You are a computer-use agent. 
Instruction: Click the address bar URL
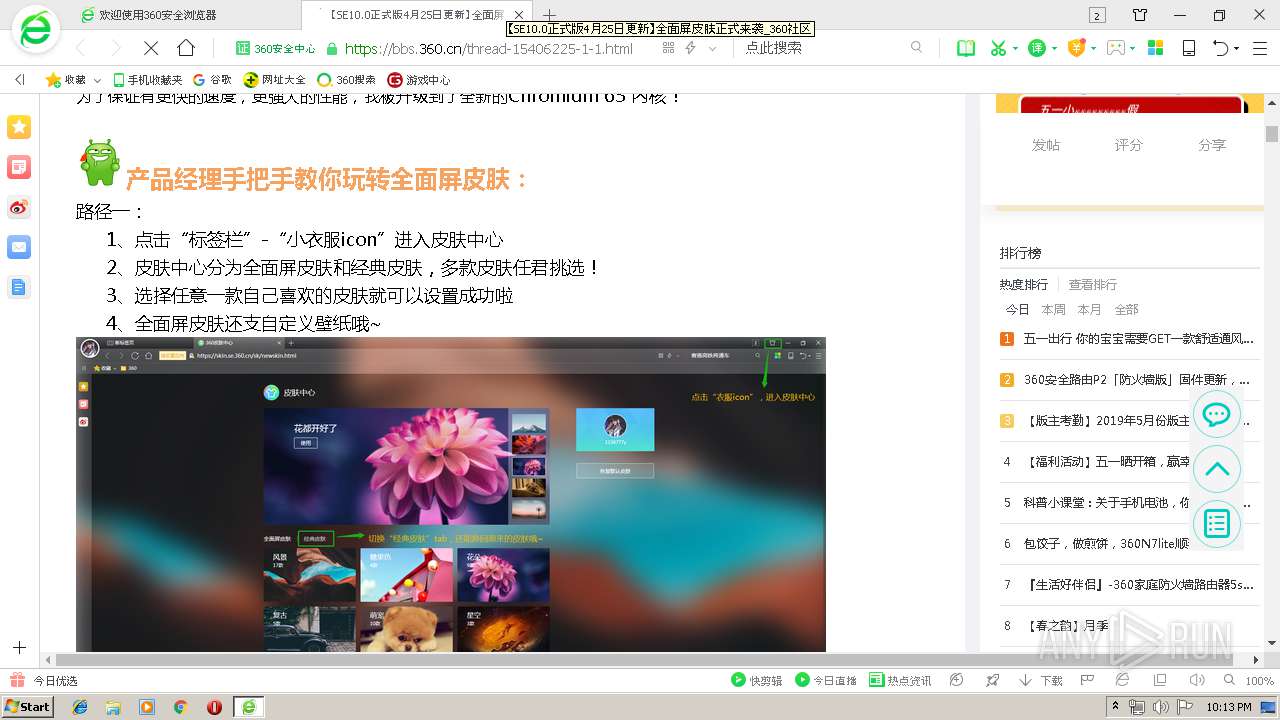pos(488,48)
